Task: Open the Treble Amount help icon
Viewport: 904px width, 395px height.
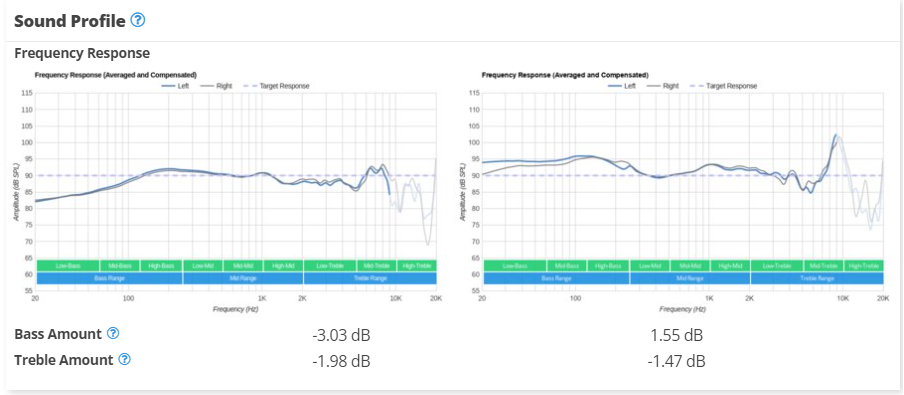Action: tap(125, 359)
